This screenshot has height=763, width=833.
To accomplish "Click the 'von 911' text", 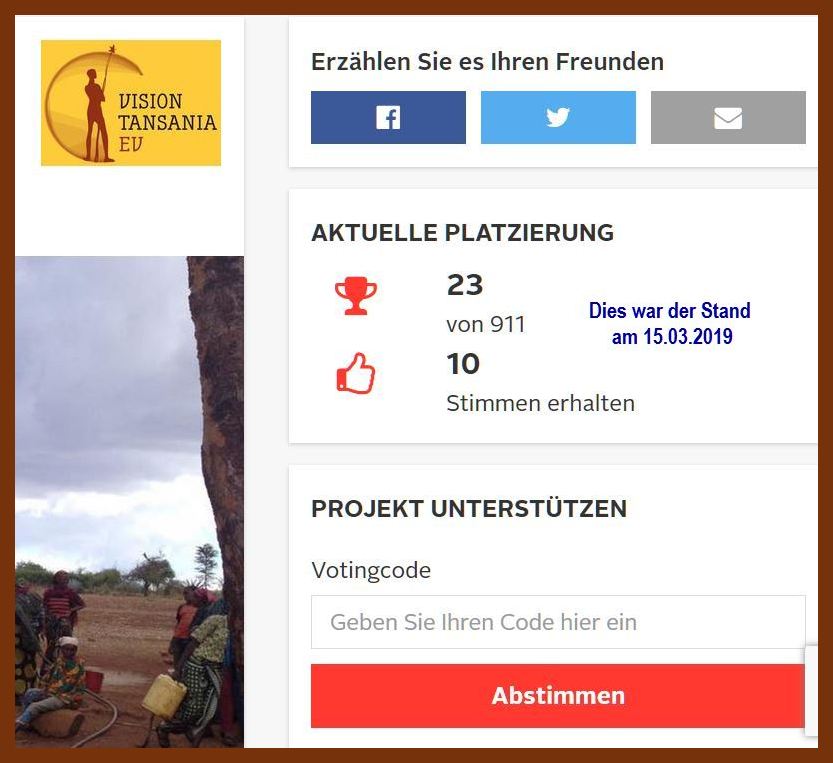I will (486, 324).
